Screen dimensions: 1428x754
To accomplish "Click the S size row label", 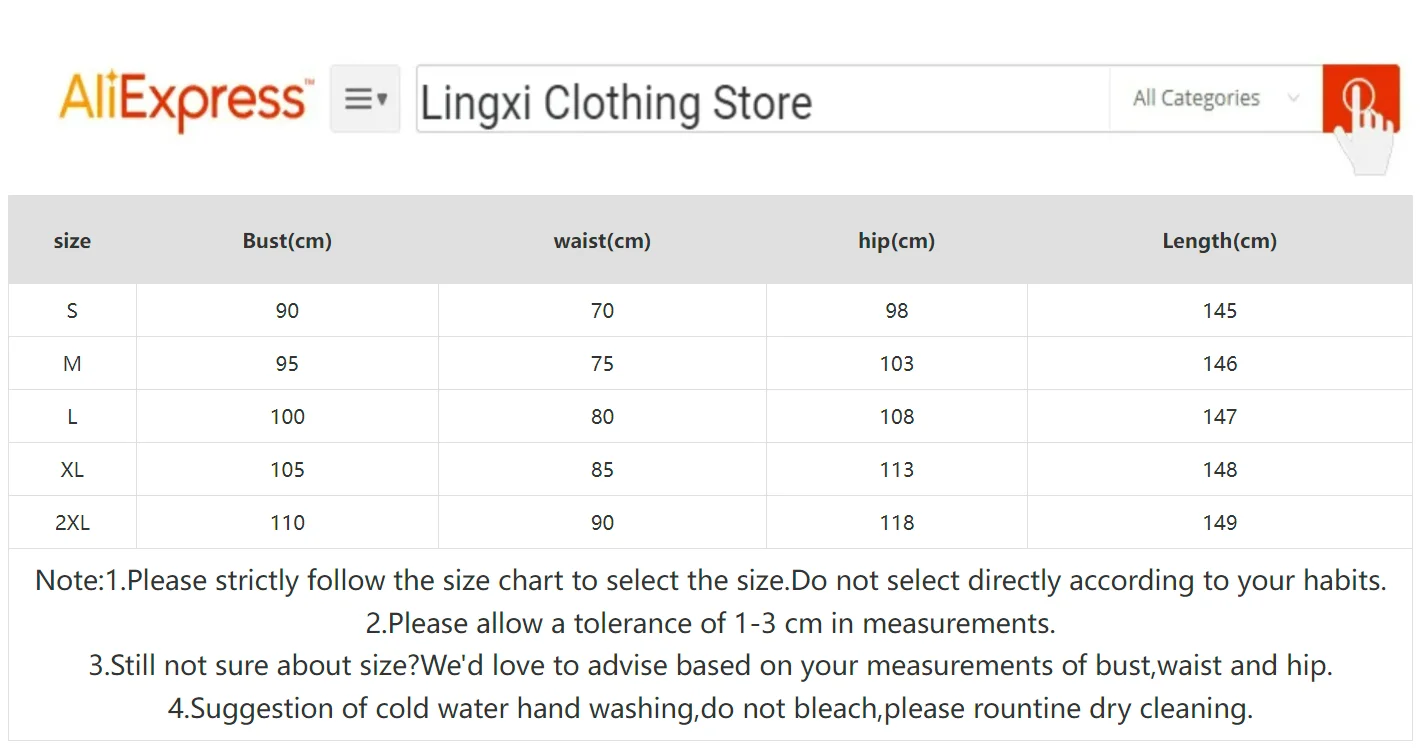I will (x=72, y=311).
